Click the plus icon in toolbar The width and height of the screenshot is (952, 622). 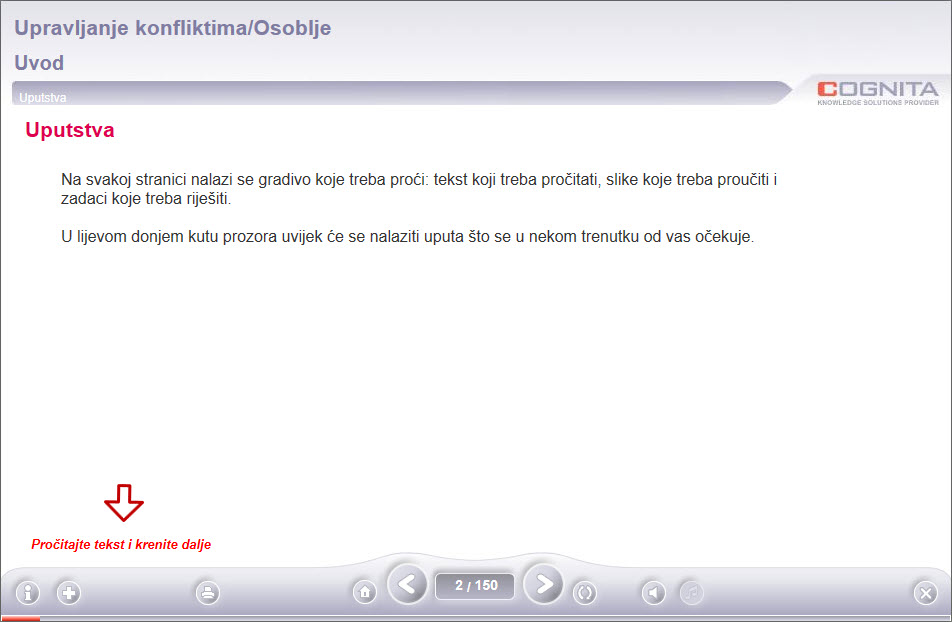point(68,593)
